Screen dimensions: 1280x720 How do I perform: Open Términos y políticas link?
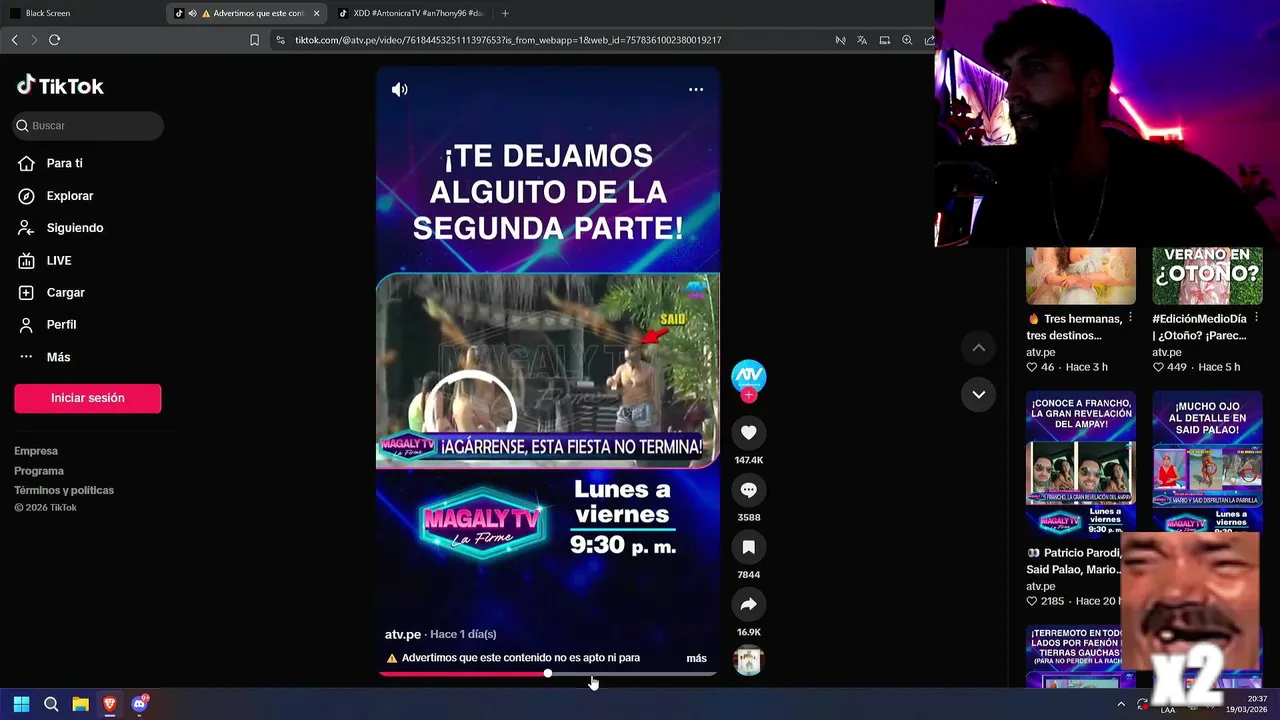click(64, 490)
